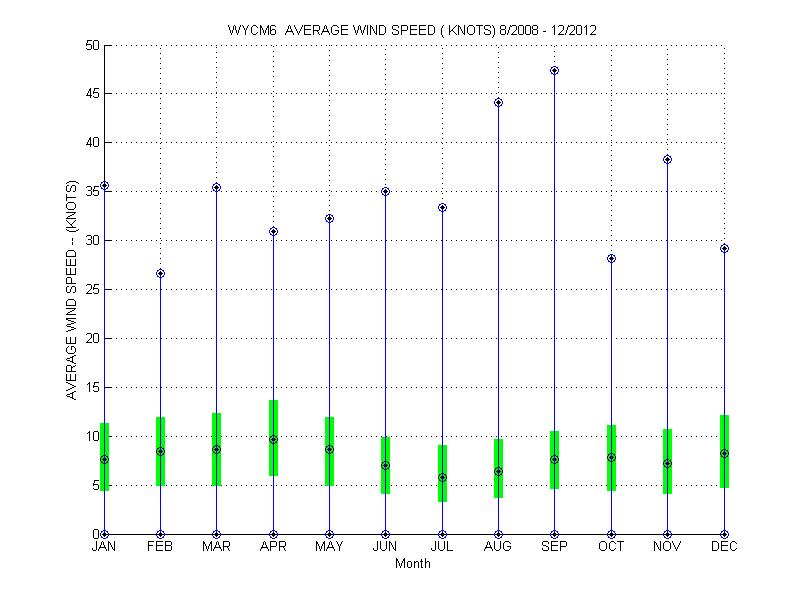Viewport: 800px width, 600px height.
Task: Click the MAR maximum marker near 35 knots
Action: (216, 188)
